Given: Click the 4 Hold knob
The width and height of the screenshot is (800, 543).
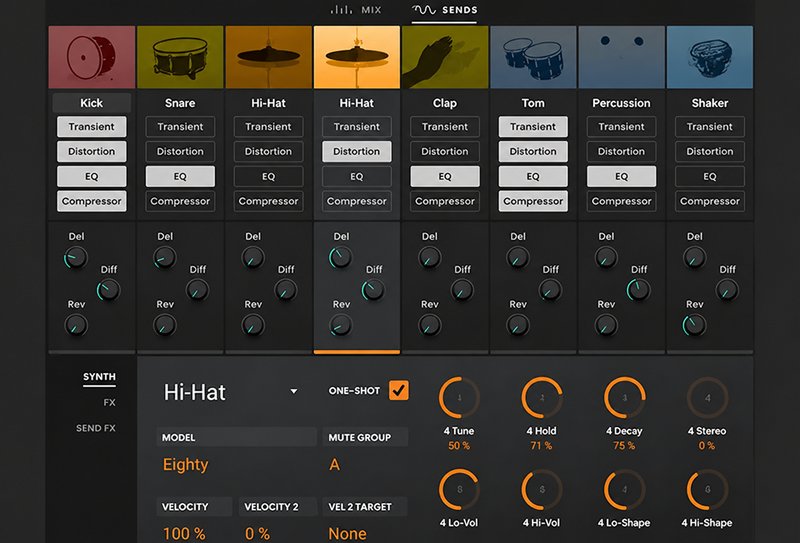Looking at the screenshot, I should (542, 398).
